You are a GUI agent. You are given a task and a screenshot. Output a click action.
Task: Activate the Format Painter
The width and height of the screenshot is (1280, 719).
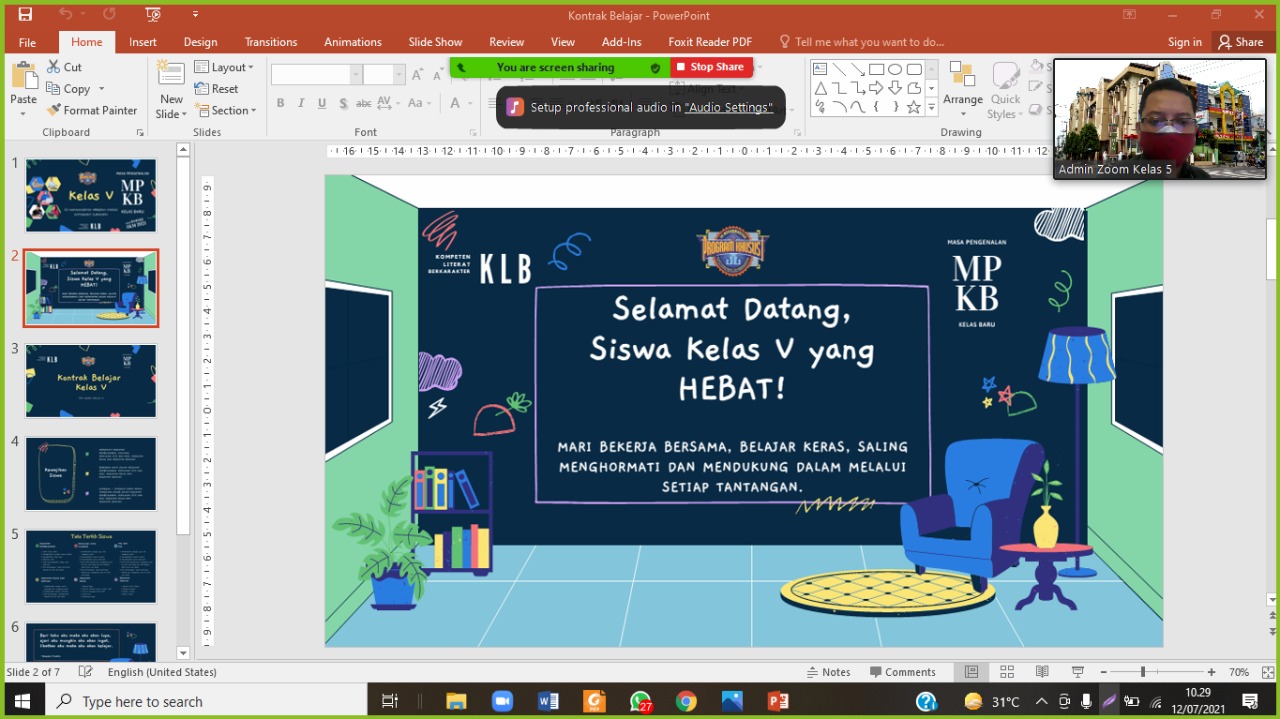coord(91,111)
